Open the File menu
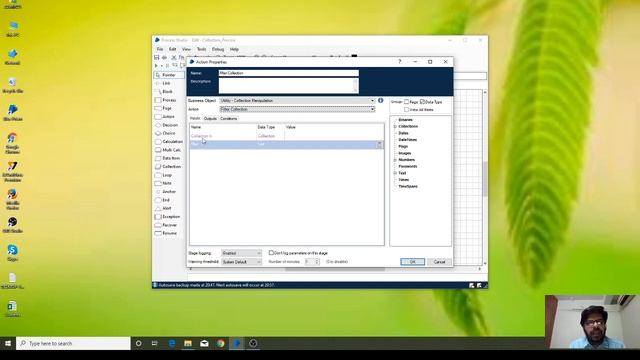Screen dimensions: 640x360 click(x=160, y=49)
